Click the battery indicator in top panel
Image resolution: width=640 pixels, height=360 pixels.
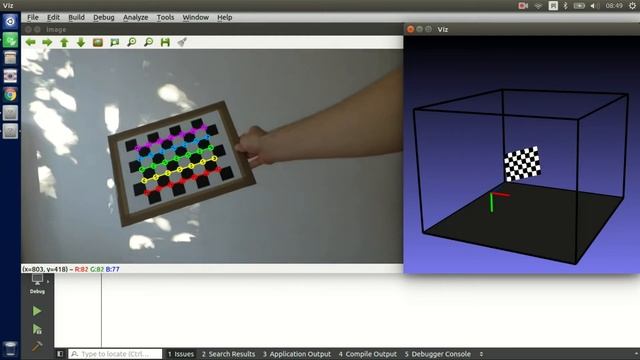click(x=579, y=6)
